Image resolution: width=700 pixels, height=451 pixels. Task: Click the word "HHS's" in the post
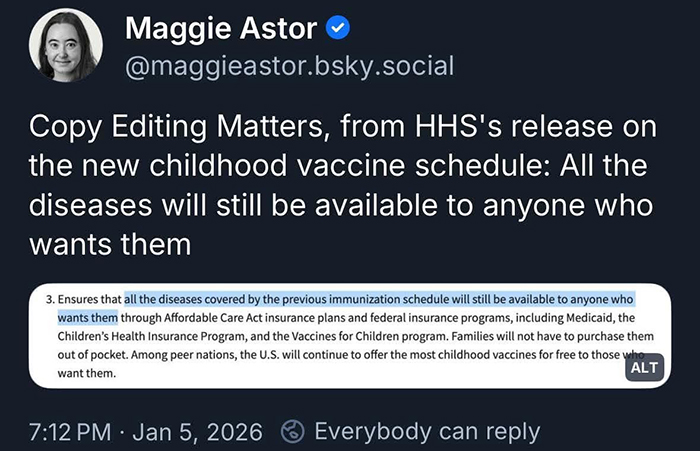[446, 129]
